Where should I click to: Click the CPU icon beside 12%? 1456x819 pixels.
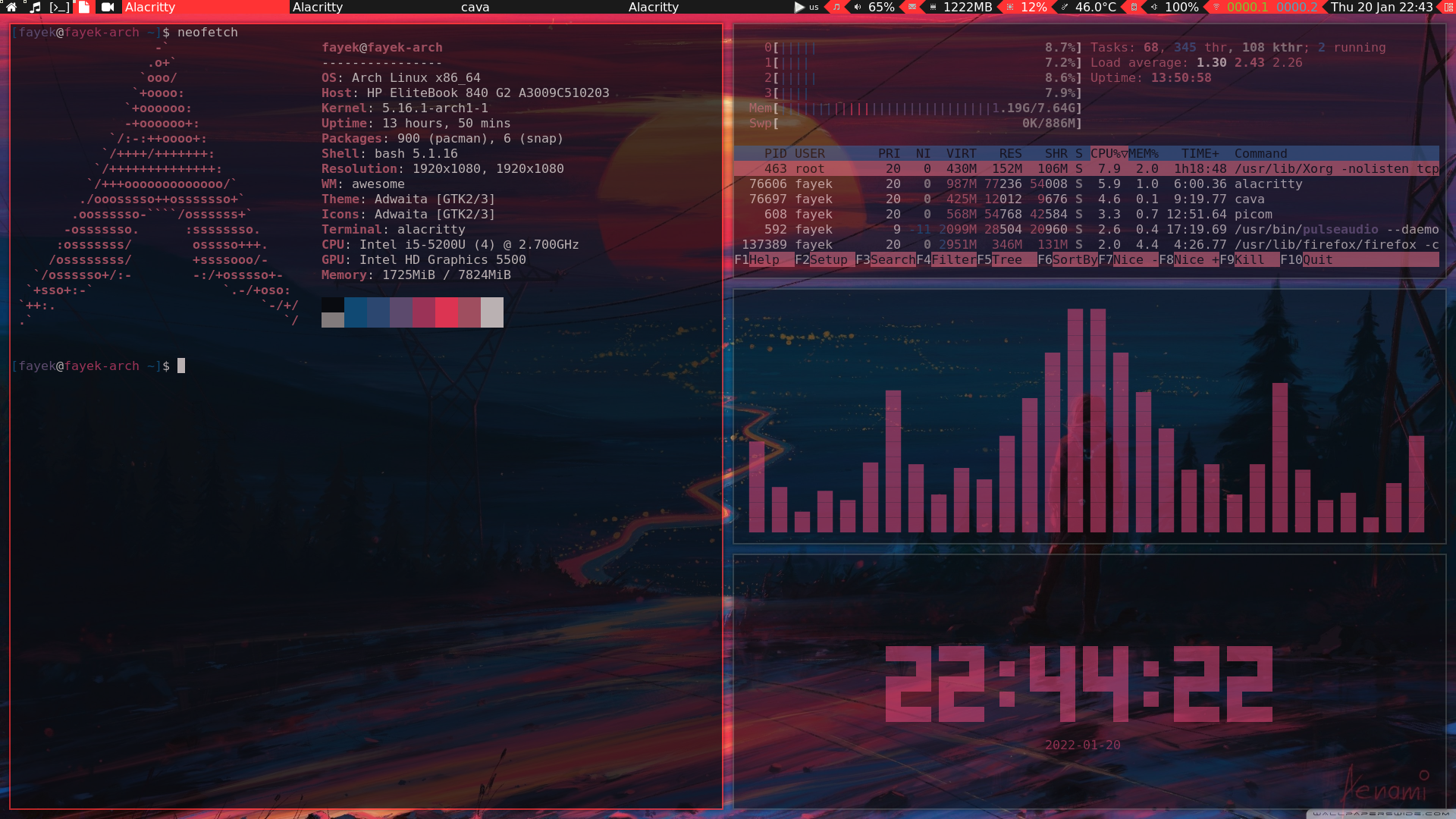1010,7
